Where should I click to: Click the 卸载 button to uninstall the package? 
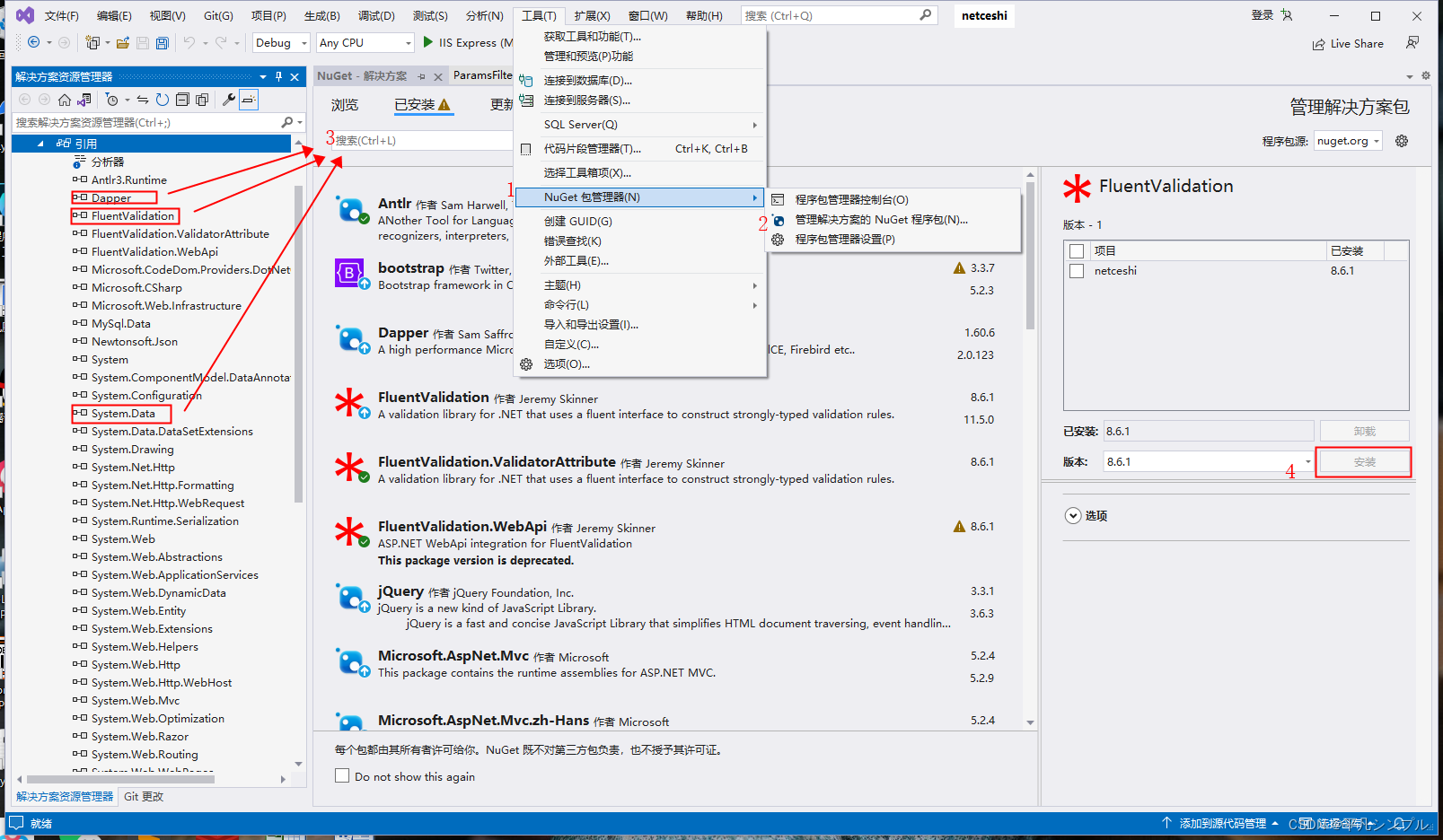tap(1364, 431)
